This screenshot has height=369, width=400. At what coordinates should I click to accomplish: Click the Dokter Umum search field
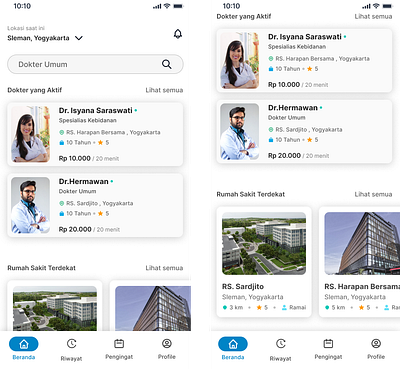click(95, 64)
